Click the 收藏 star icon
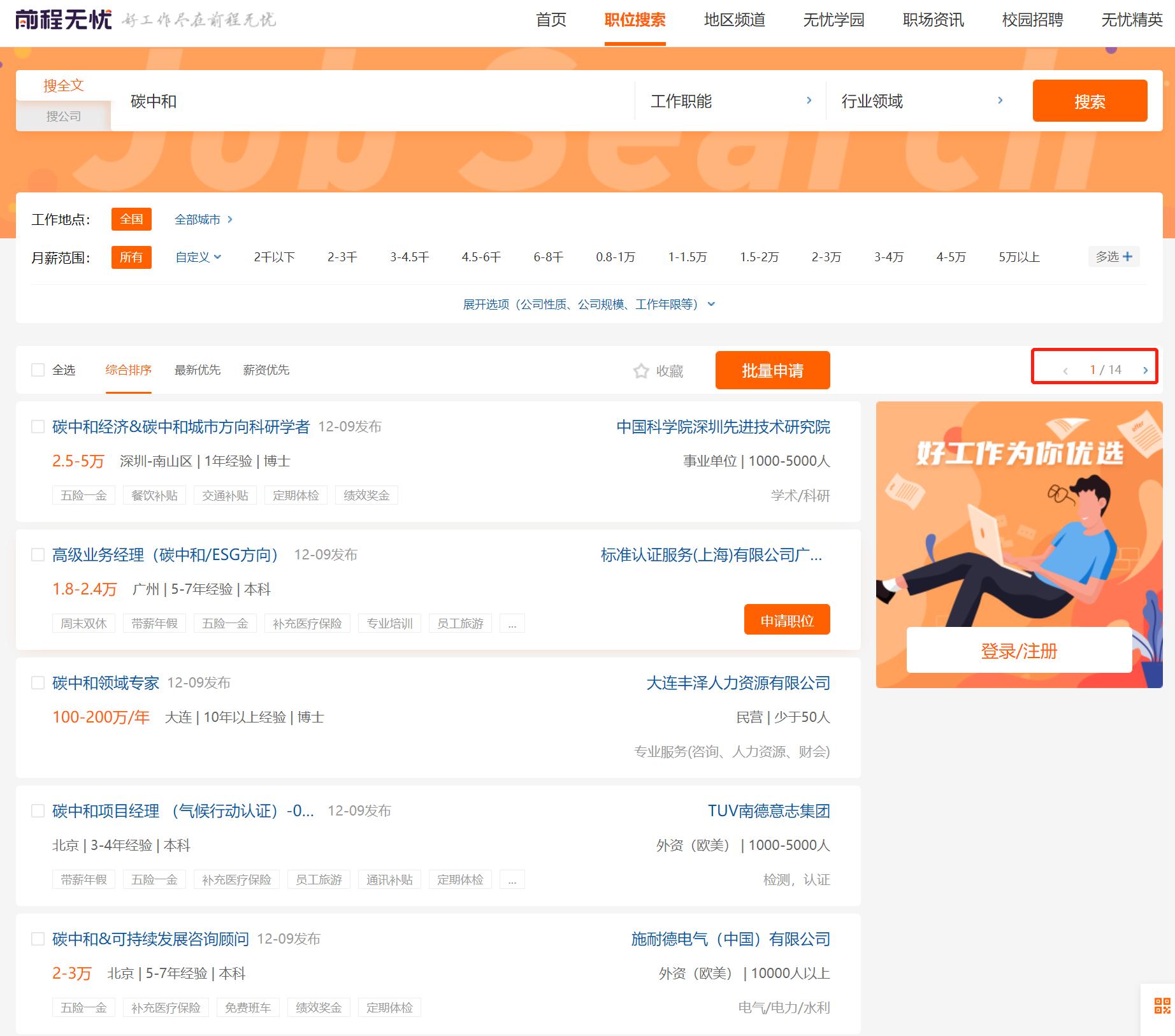This screenshot has height=1036, width=1175. tap(640, 371)
